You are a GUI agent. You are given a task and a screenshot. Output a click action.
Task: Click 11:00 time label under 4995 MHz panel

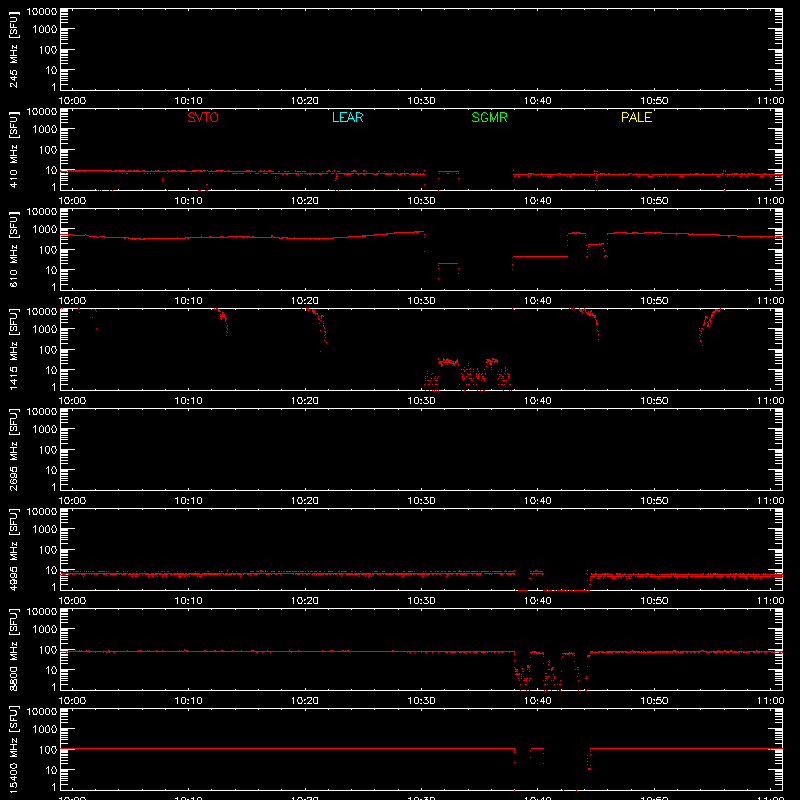tap(770, 601)
